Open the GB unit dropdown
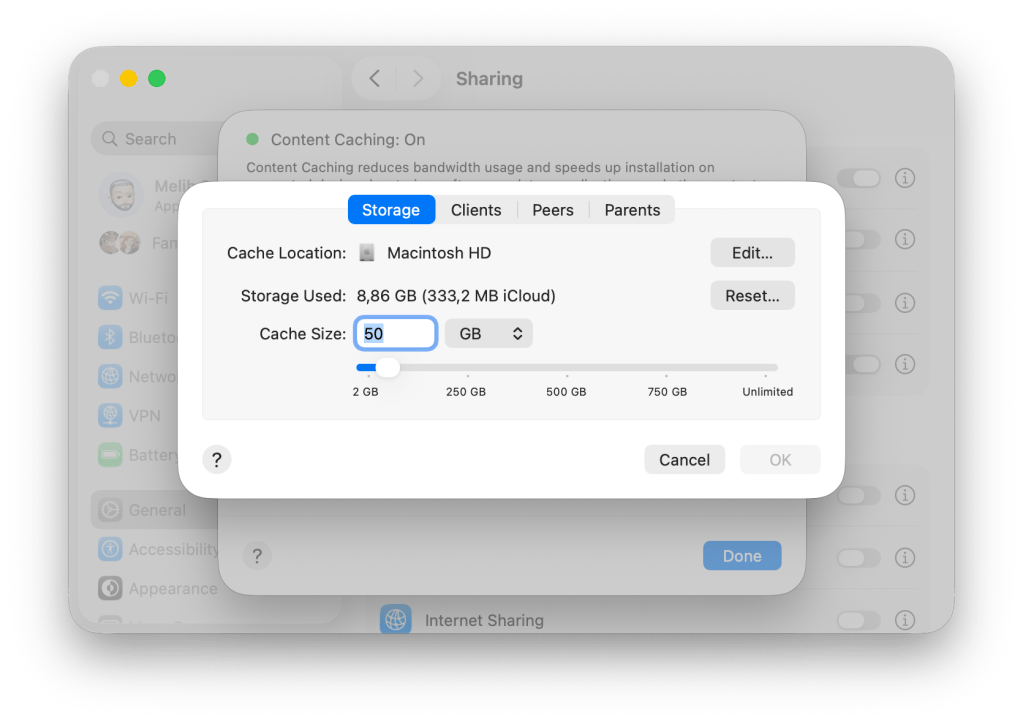This screenshot has height=724, width=1023. [x=488, y=334]
